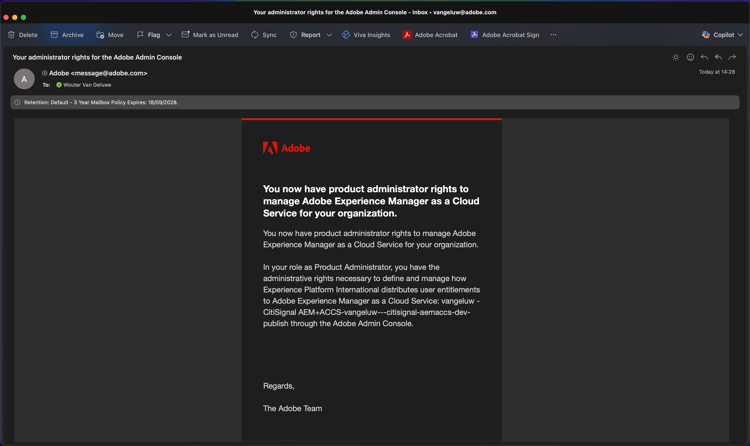Click the Adobe logo in email
The width and height of the screenshot is (750, 446).
coord(286,148)
